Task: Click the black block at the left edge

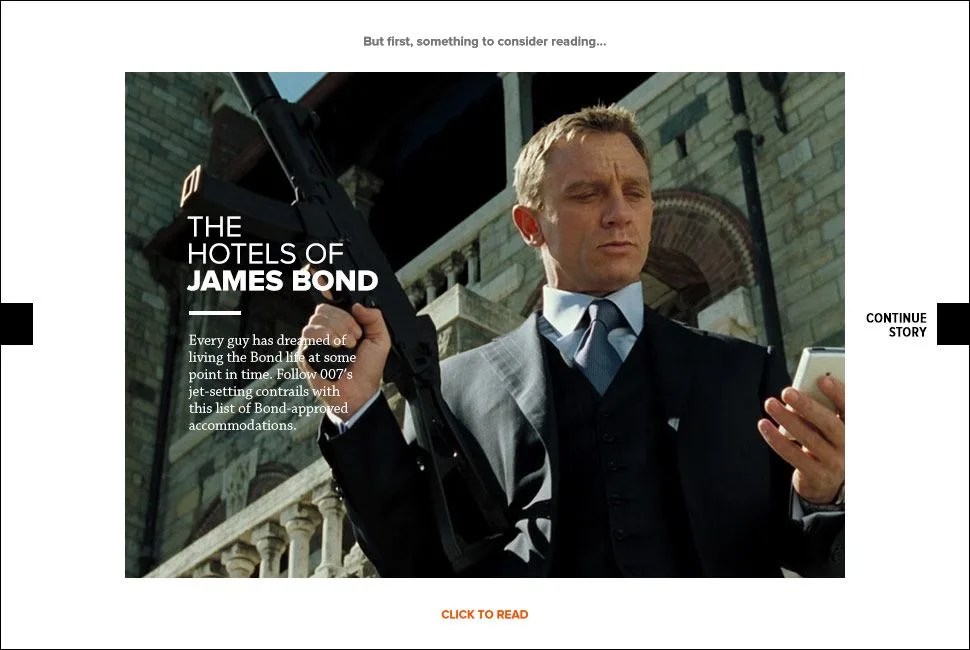Action: [x=16, y=324]
